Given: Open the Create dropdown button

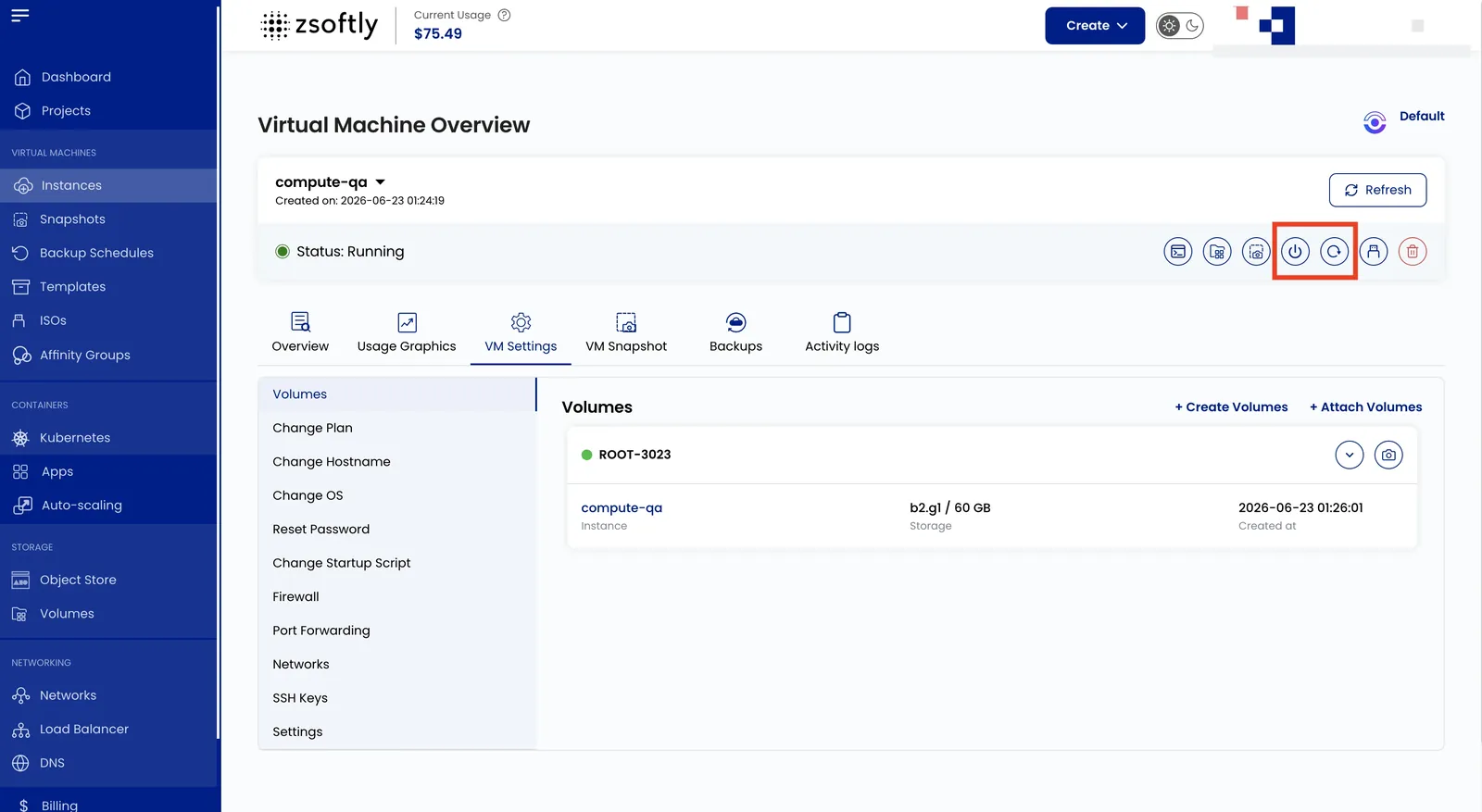Looking at the screenshot, I should click(1095, 26).
